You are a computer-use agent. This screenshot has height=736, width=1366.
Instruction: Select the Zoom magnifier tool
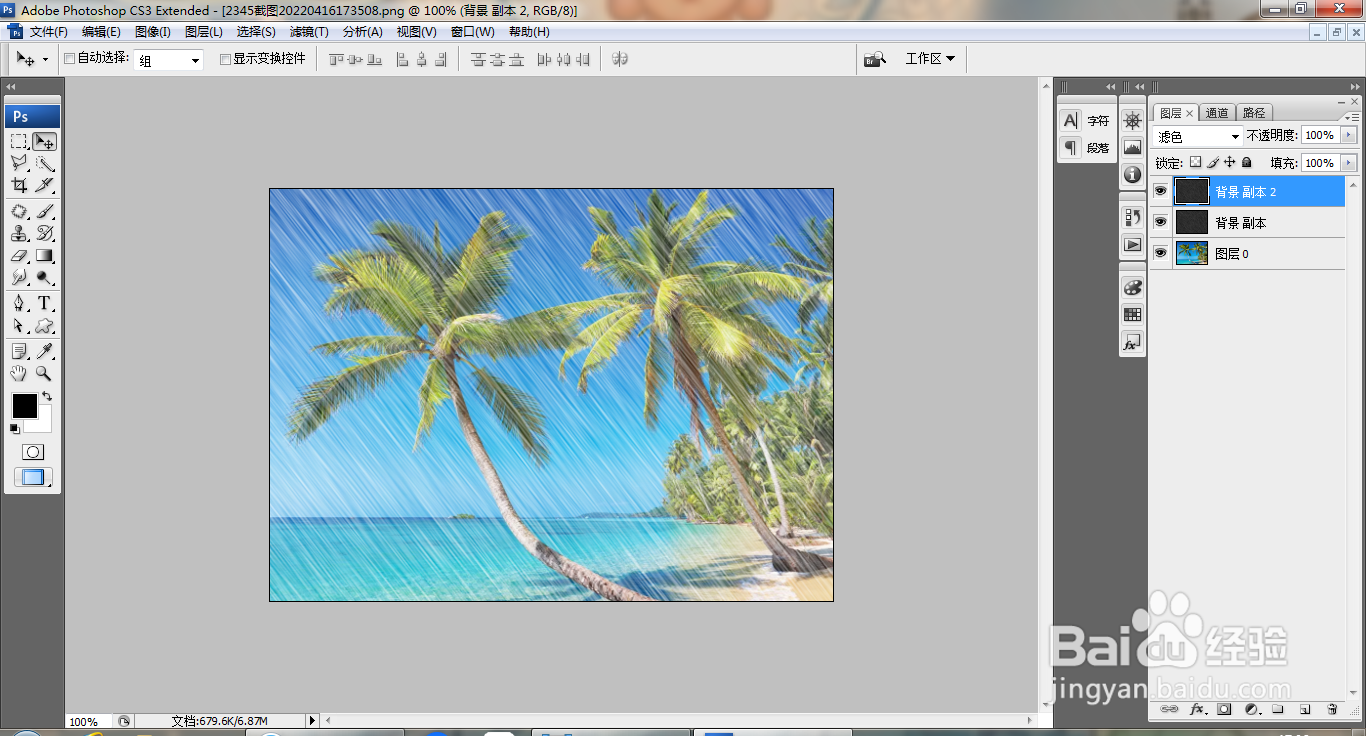tap(45, 373)
